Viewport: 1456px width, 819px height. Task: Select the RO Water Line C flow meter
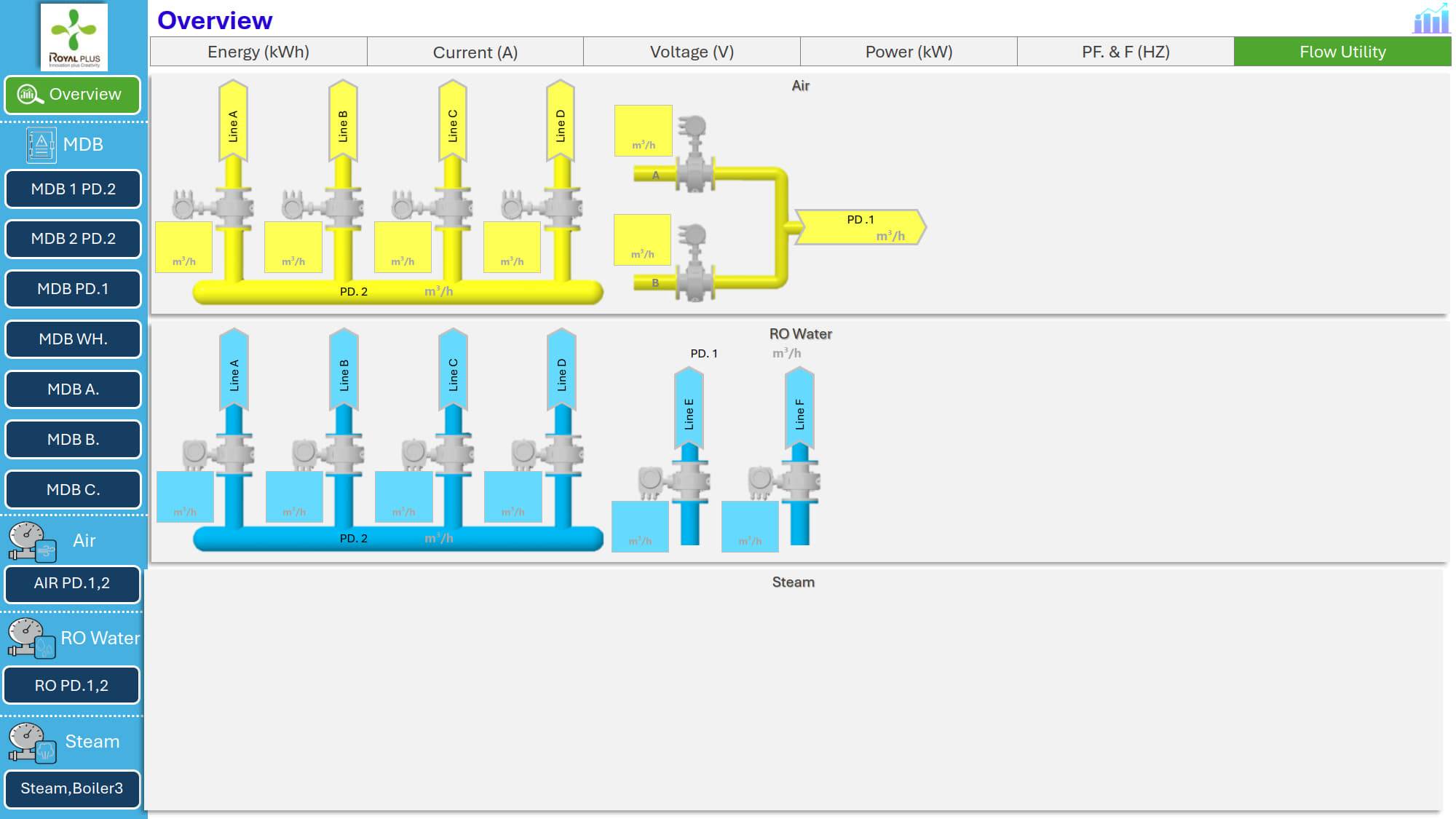[x=437, y=454]
